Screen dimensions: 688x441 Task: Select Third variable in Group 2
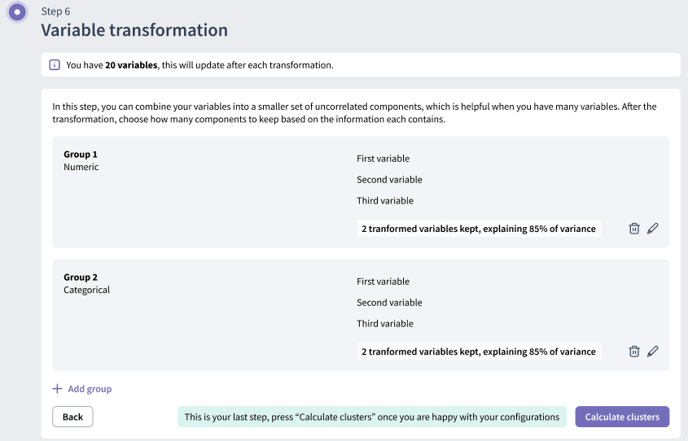pyautogui.click(x=385, y=324)
